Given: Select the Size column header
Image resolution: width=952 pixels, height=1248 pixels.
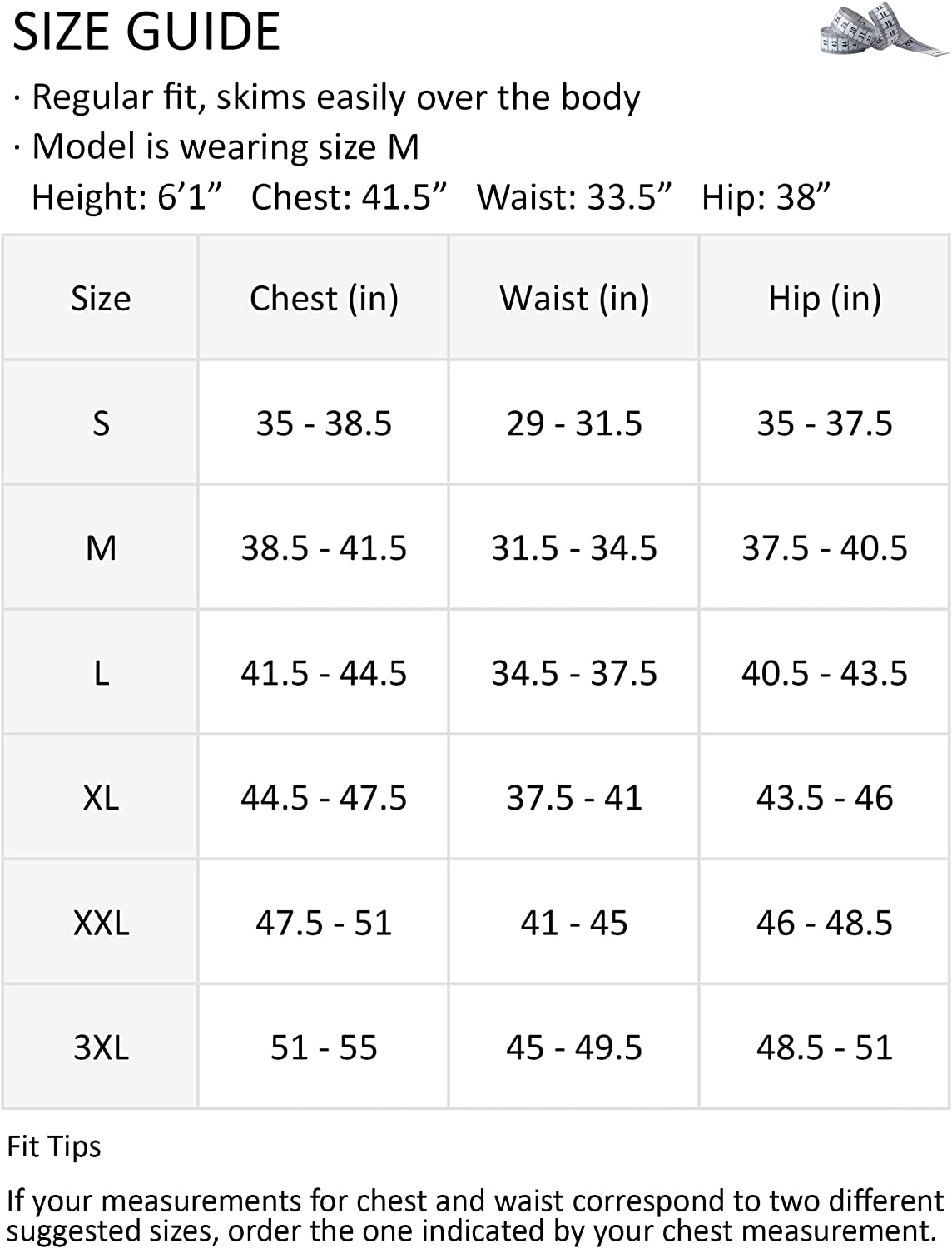Looking at the screenshot, I should 101,298.
